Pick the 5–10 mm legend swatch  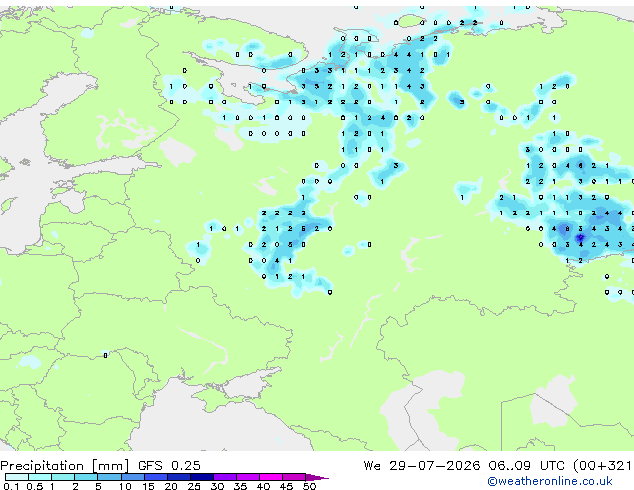(x=110, y=477)
